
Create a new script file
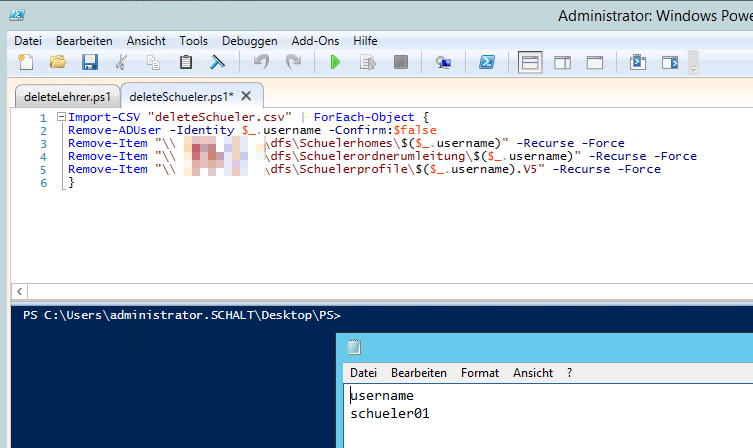click(26, 63)
